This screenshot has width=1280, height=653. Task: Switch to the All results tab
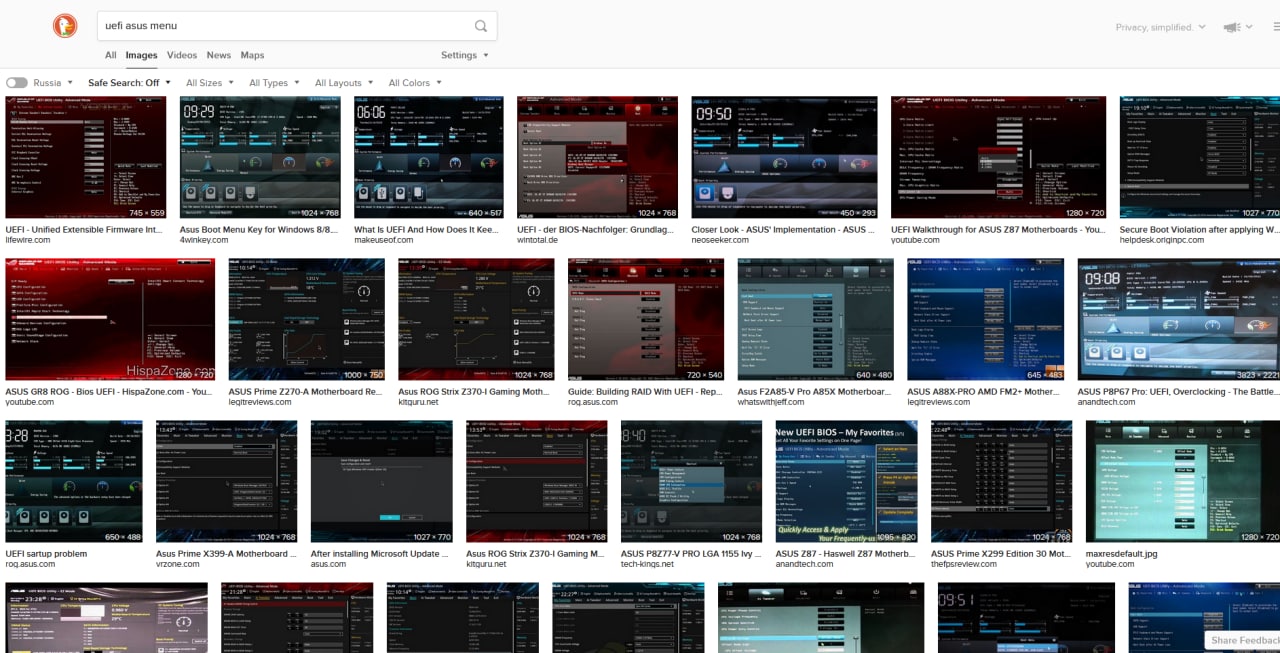point(111,55)
